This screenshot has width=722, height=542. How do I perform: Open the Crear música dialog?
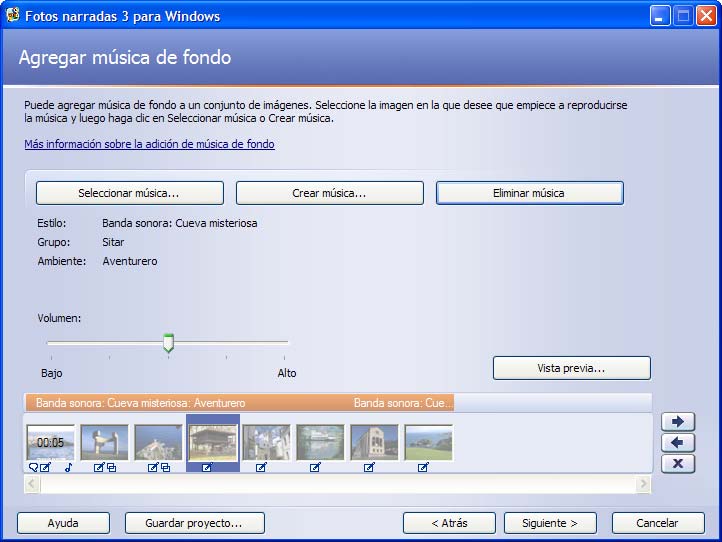330,193
